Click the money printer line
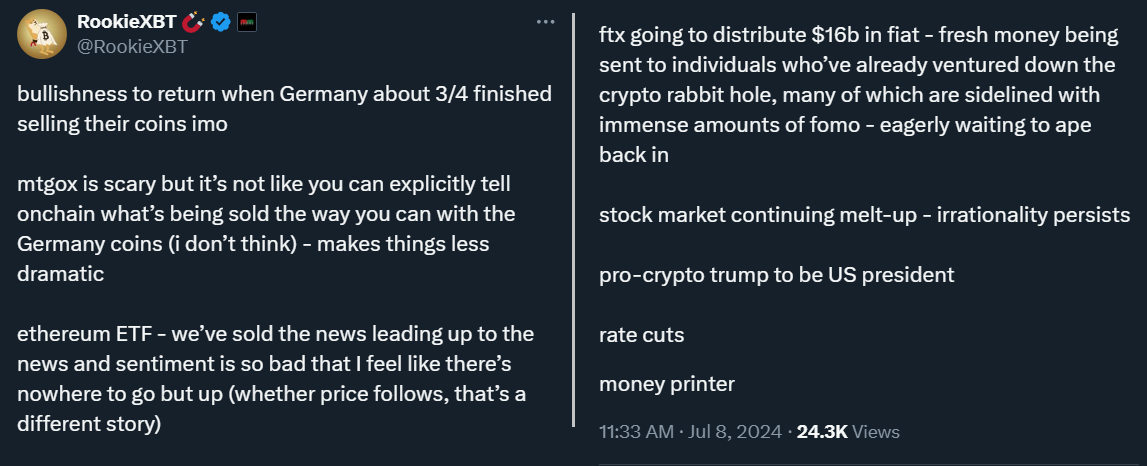The height and width of the screenshot is (466, 1147). (x=666, y=384)
